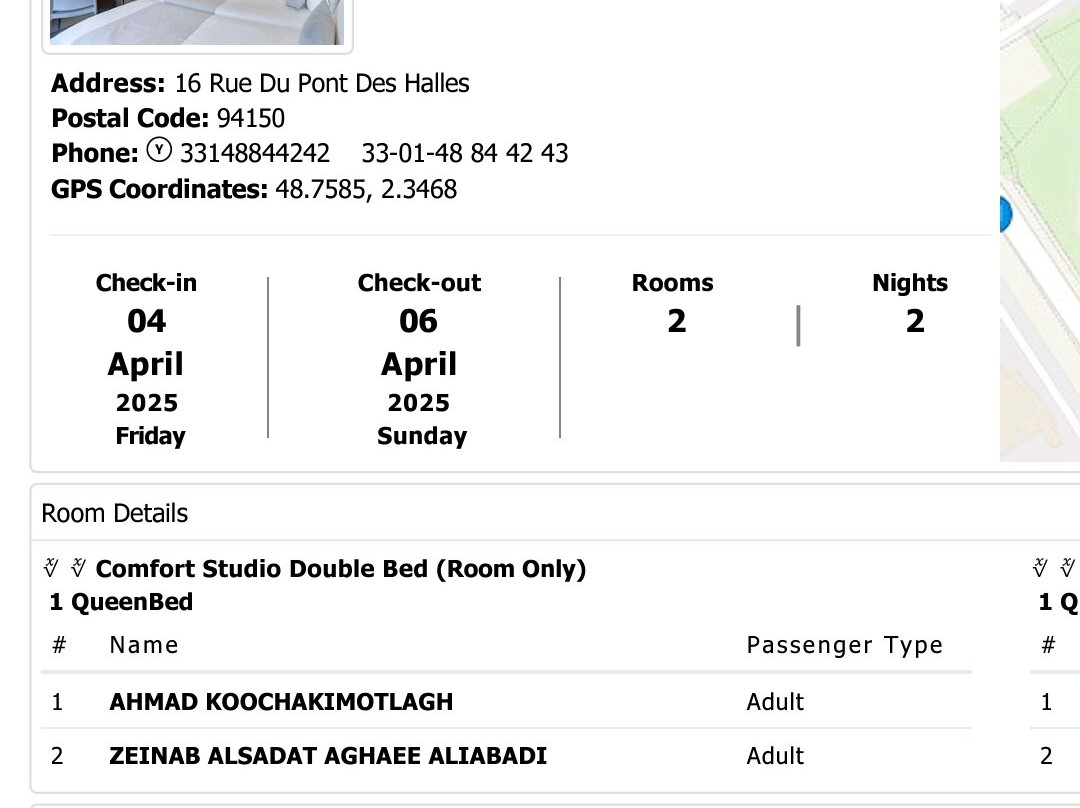The height and width of the screenshot is (808, 1080).
Task: Click the Passenger Type column header
Action: pyautogui.click(x=844, y=645)
